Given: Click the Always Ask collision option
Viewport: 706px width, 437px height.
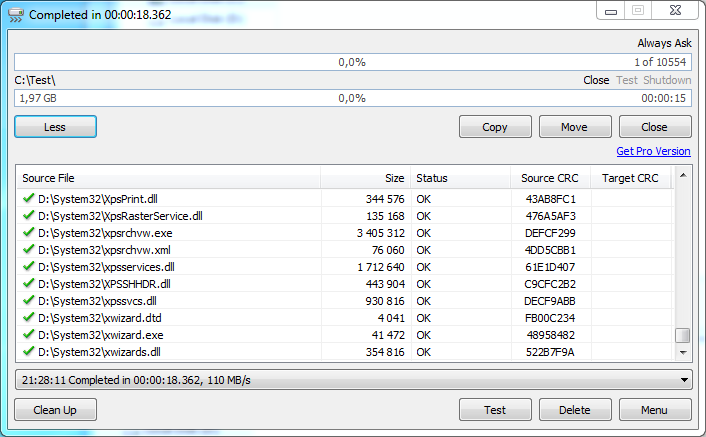Looking at the screenshot, I should pos(664,43).
